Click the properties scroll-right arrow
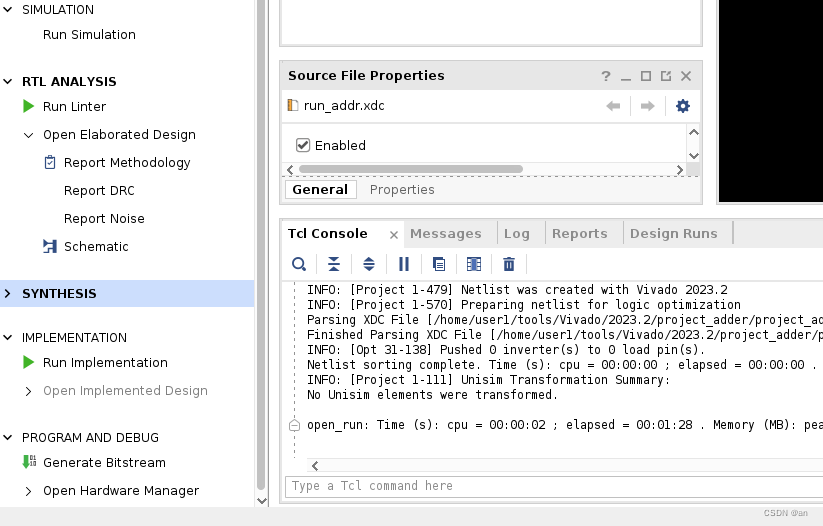 coord(680,170)
